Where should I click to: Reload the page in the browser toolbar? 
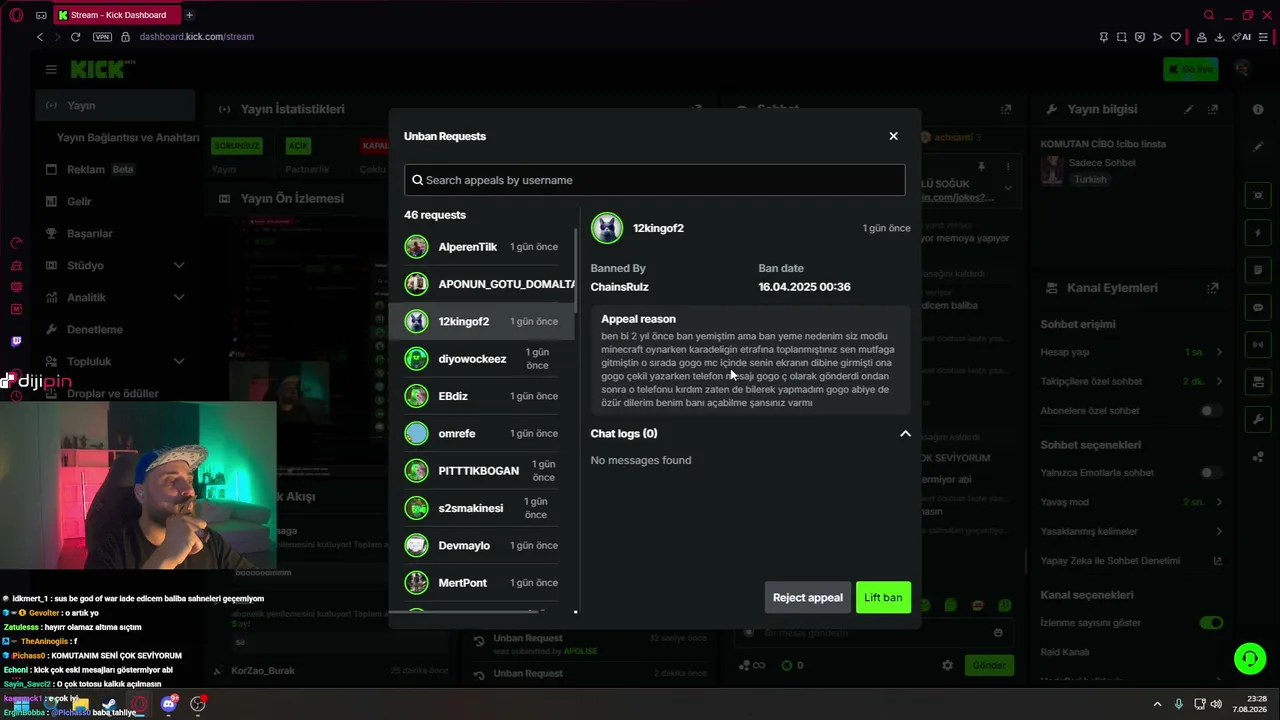pyautogui.click(x=75, y=37)
